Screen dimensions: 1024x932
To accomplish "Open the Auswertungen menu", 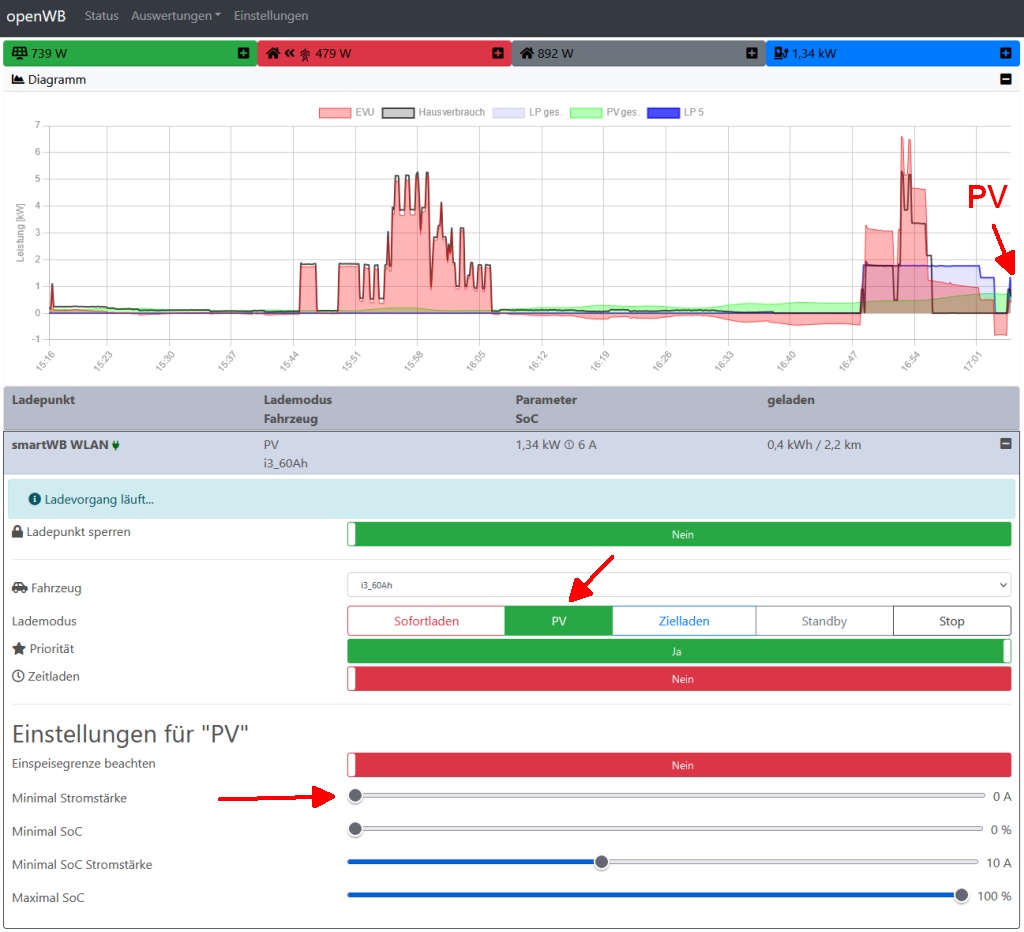I will (176, 16).
